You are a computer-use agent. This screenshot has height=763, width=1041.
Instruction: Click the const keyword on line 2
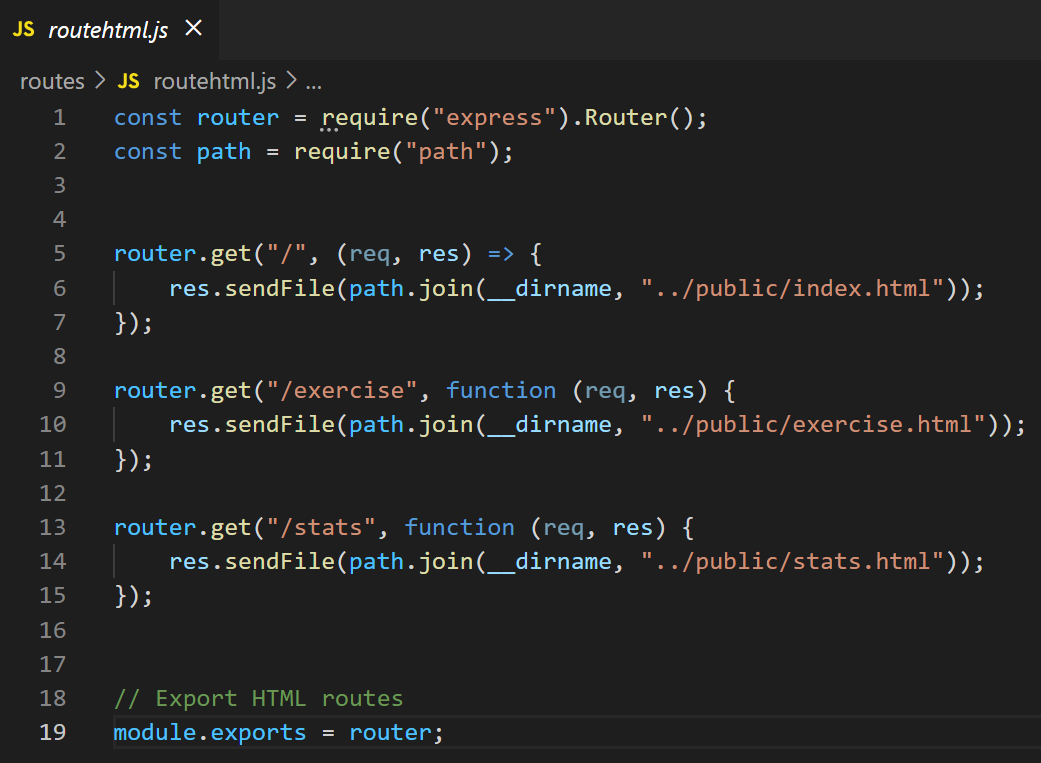point(148,152)
